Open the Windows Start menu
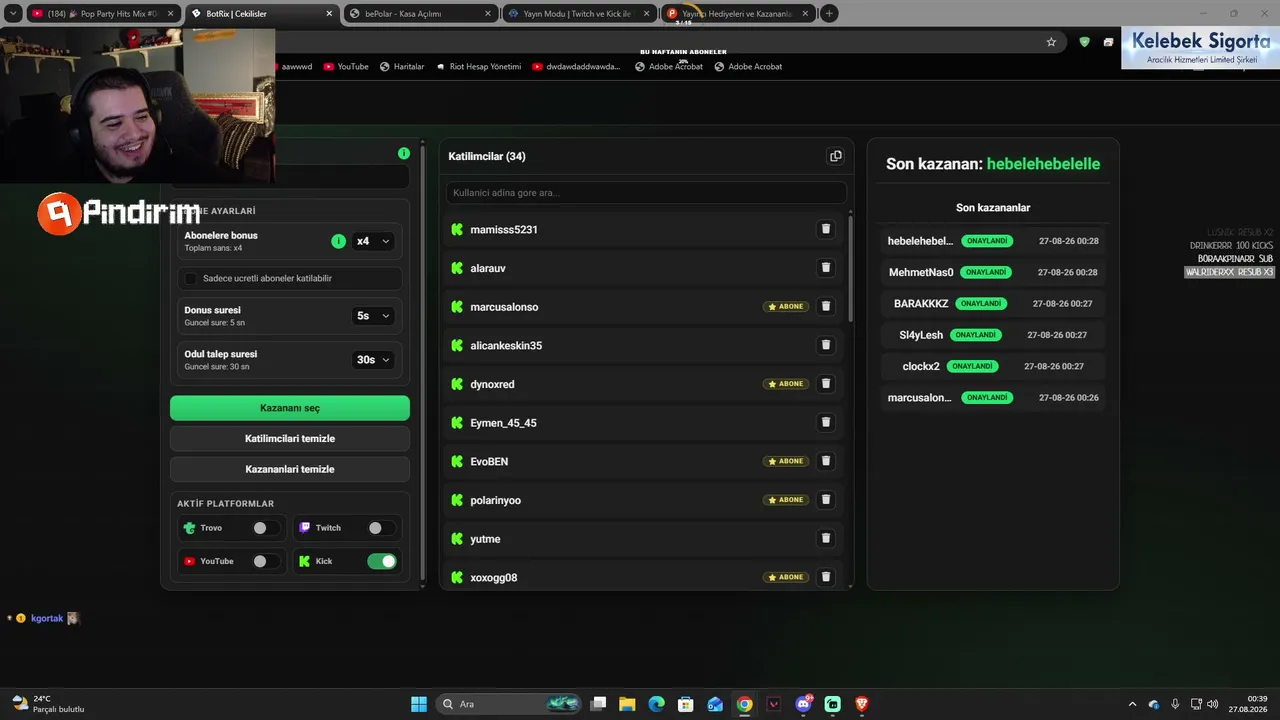1280x720 pixels. point(419,704)
